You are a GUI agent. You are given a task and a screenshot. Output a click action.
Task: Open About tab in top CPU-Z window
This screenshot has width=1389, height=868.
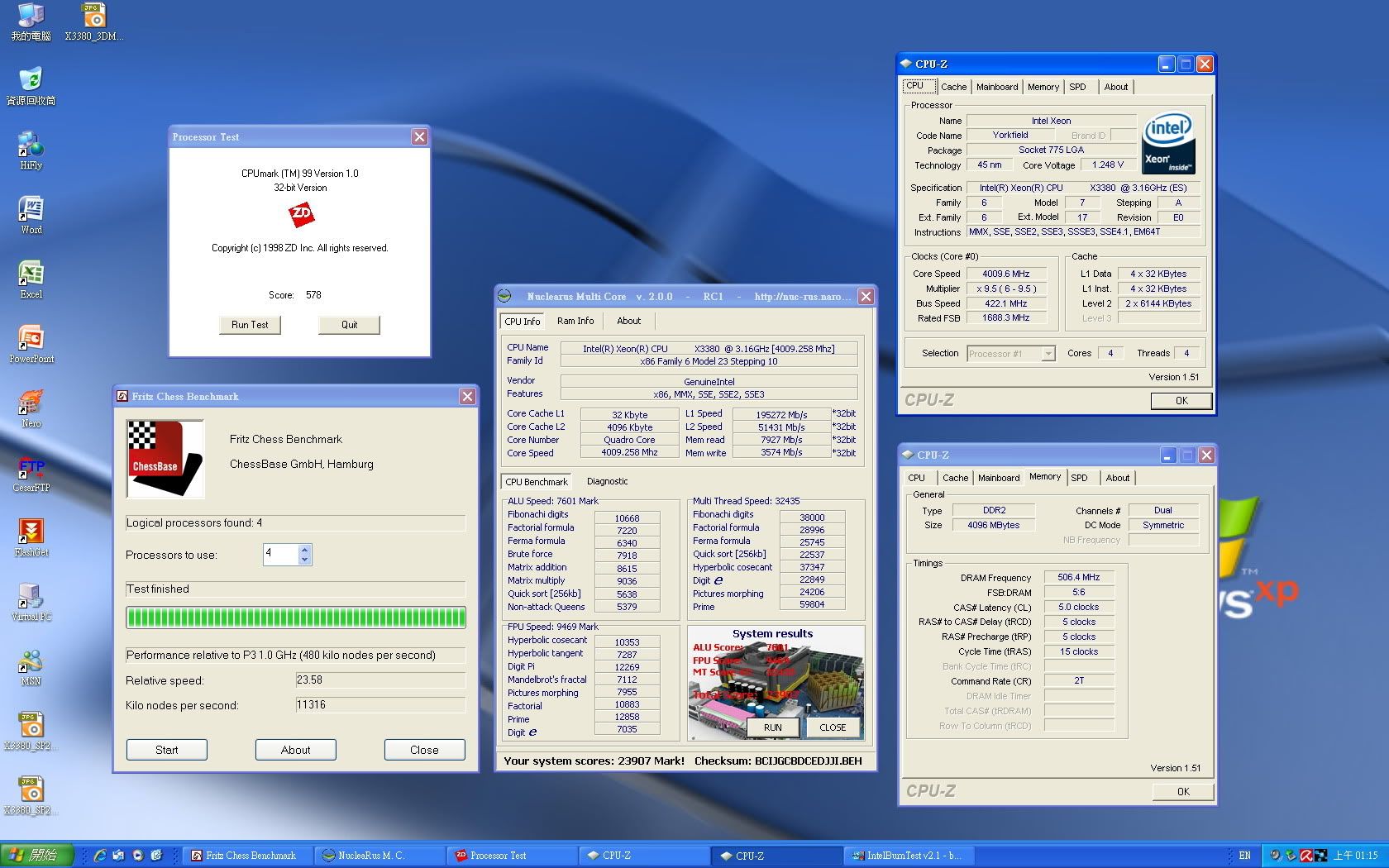coord(1115,87)
